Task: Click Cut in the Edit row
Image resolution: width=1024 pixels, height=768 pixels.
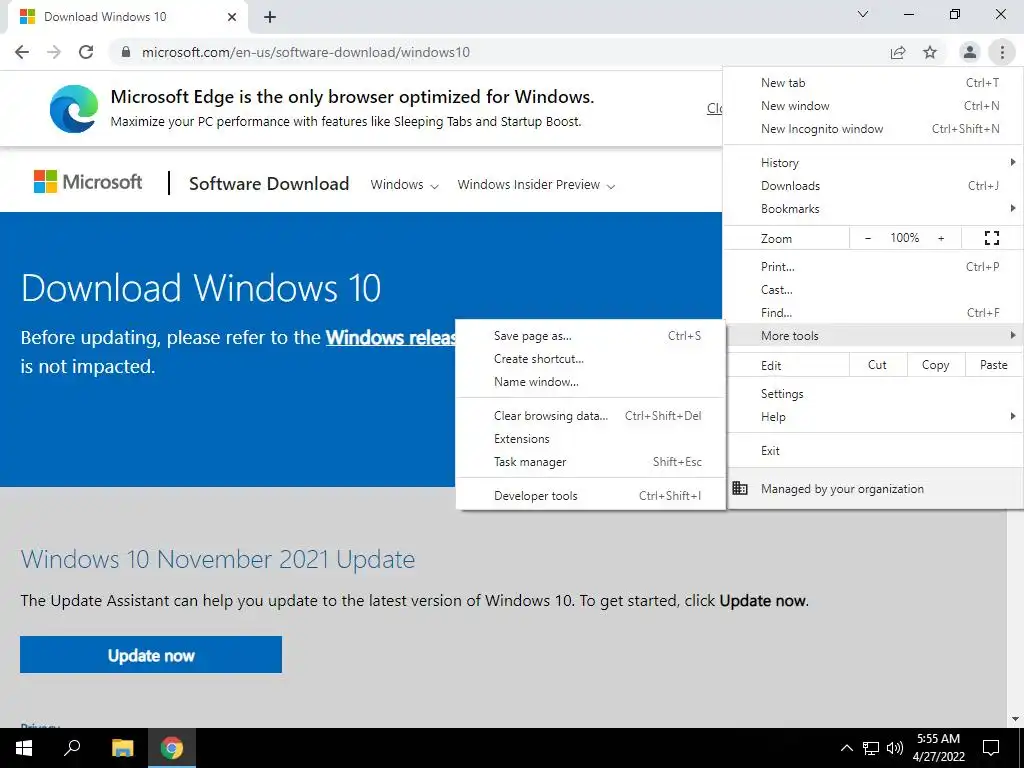Action: 878,365
